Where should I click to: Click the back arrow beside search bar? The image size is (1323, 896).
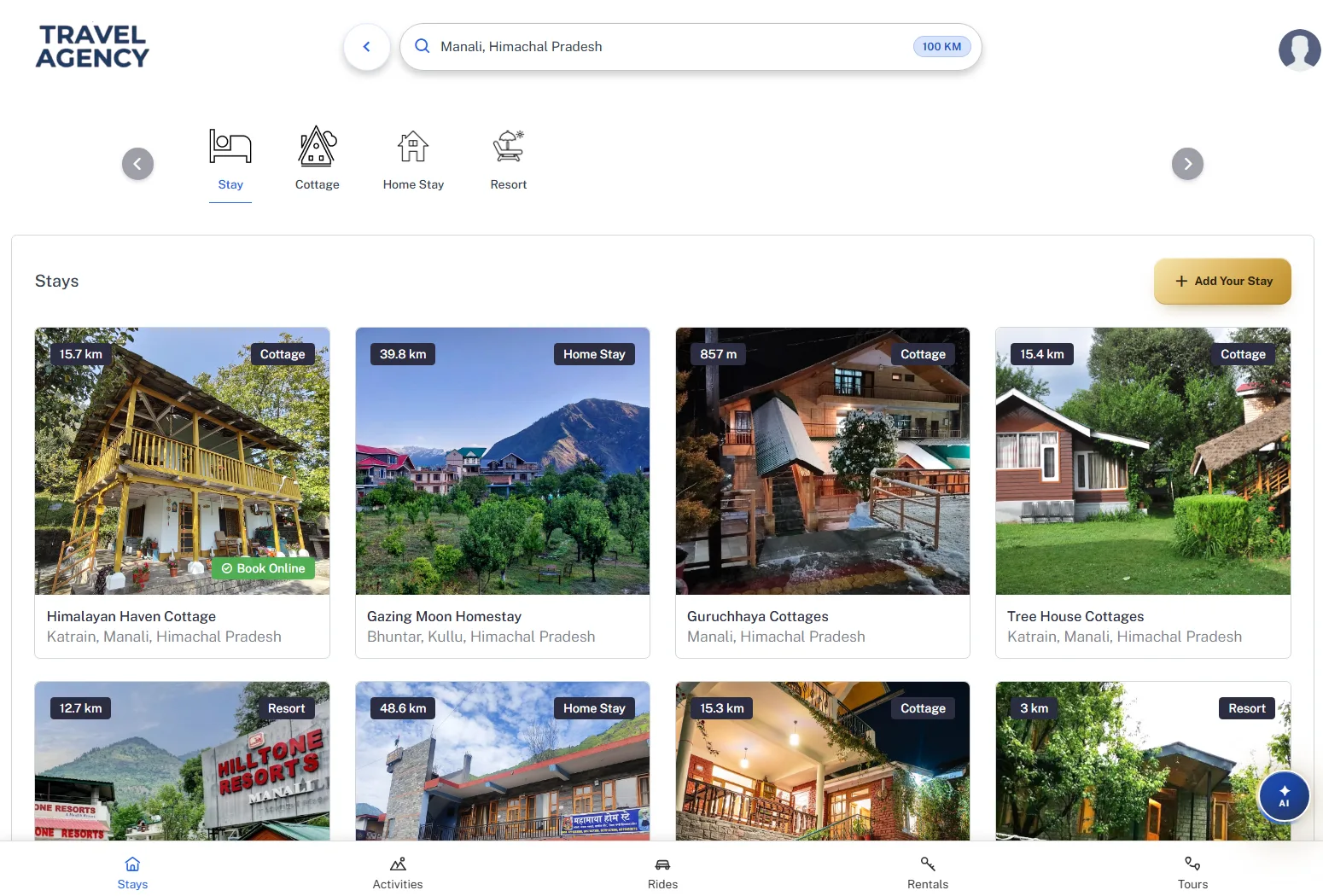point(366,47)
